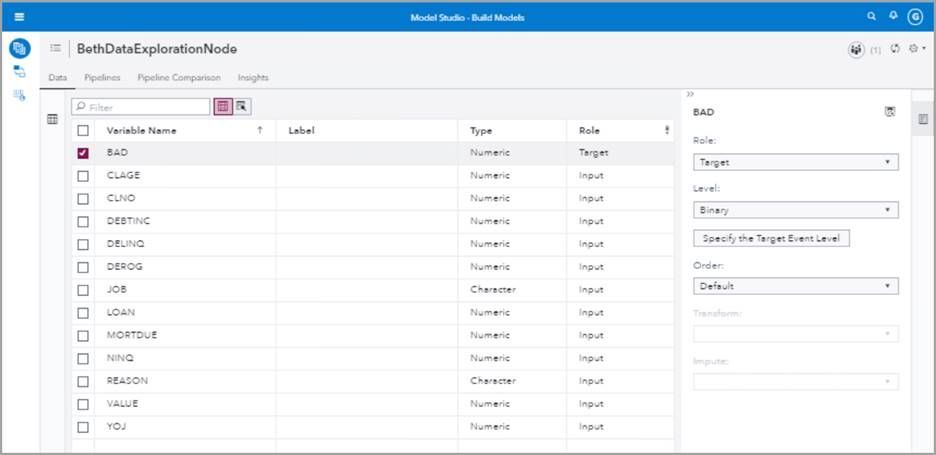Sort by the Type column header
Viewport: 936px width, 455px height.
(481, 130)
